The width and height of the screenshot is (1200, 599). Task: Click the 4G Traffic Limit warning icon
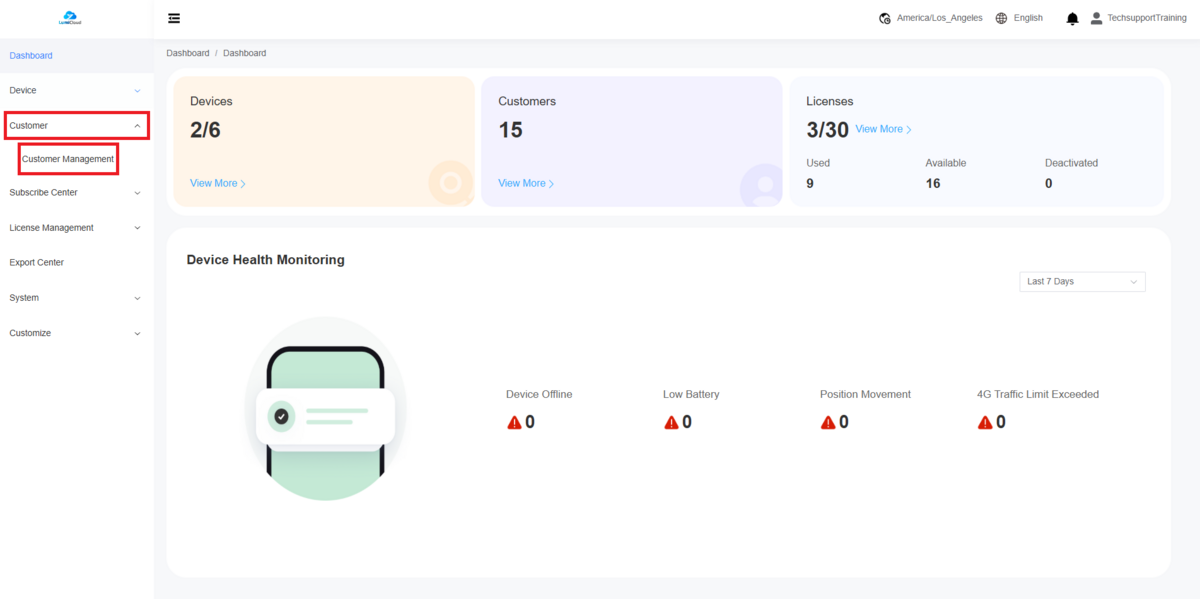coord(985,422)
